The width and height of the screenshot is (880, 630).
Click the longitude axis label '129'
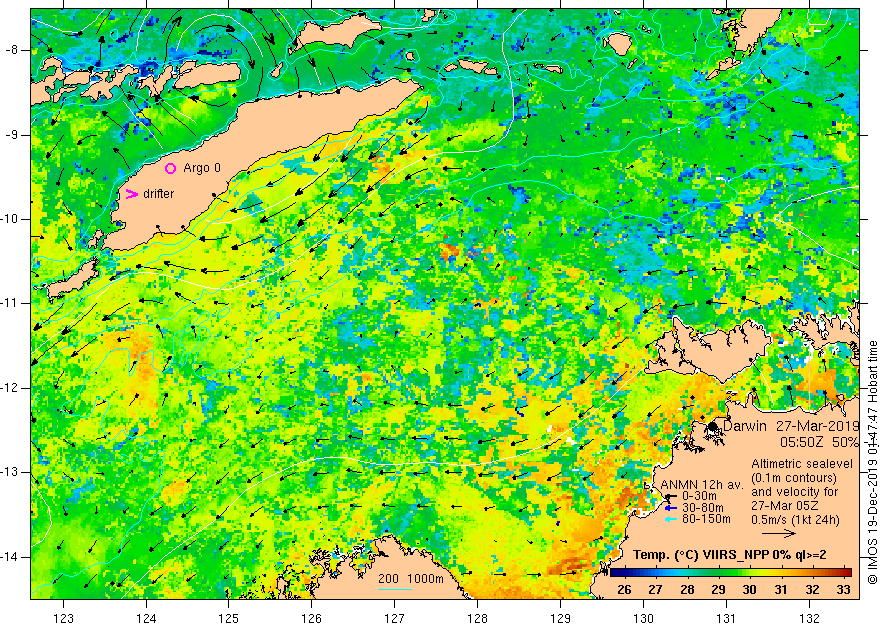[561, 618]
